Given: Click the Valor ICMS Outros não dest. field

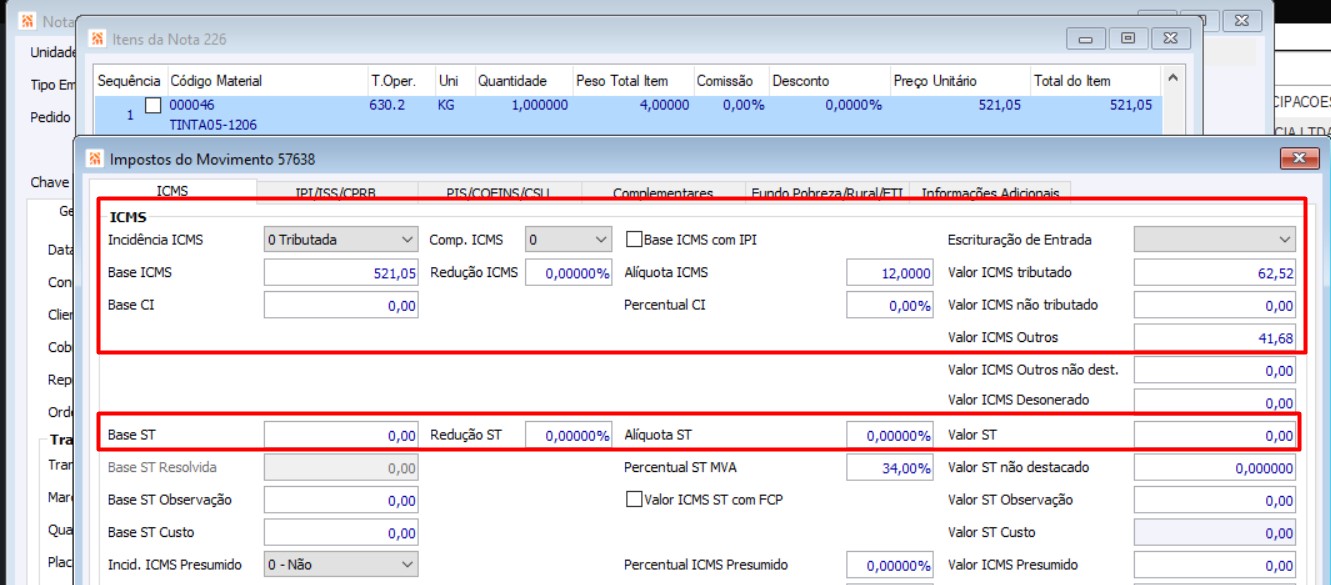Looking at the screenshot, I should pyautogui.click(x=1215, y=370).
